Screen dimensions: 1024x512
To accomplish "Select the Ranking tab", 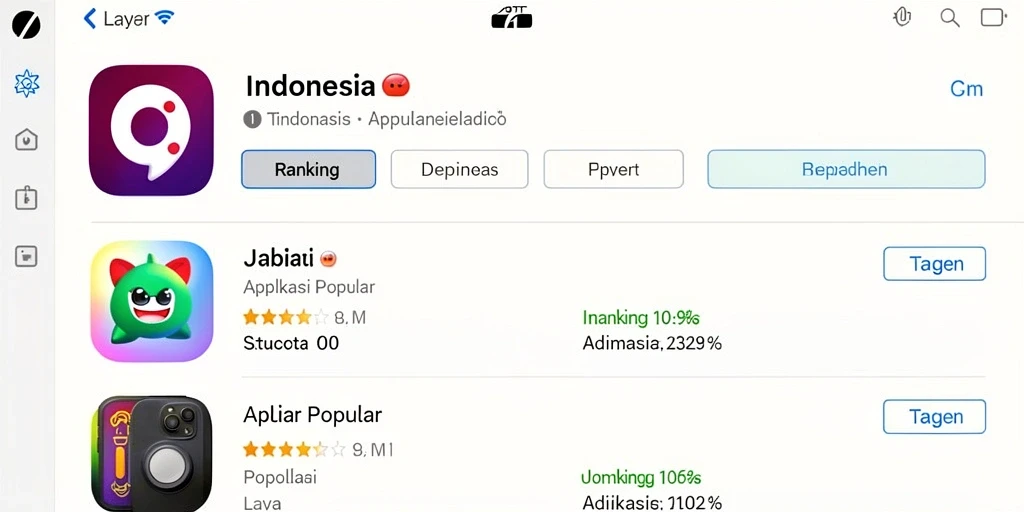I will 308,169.
